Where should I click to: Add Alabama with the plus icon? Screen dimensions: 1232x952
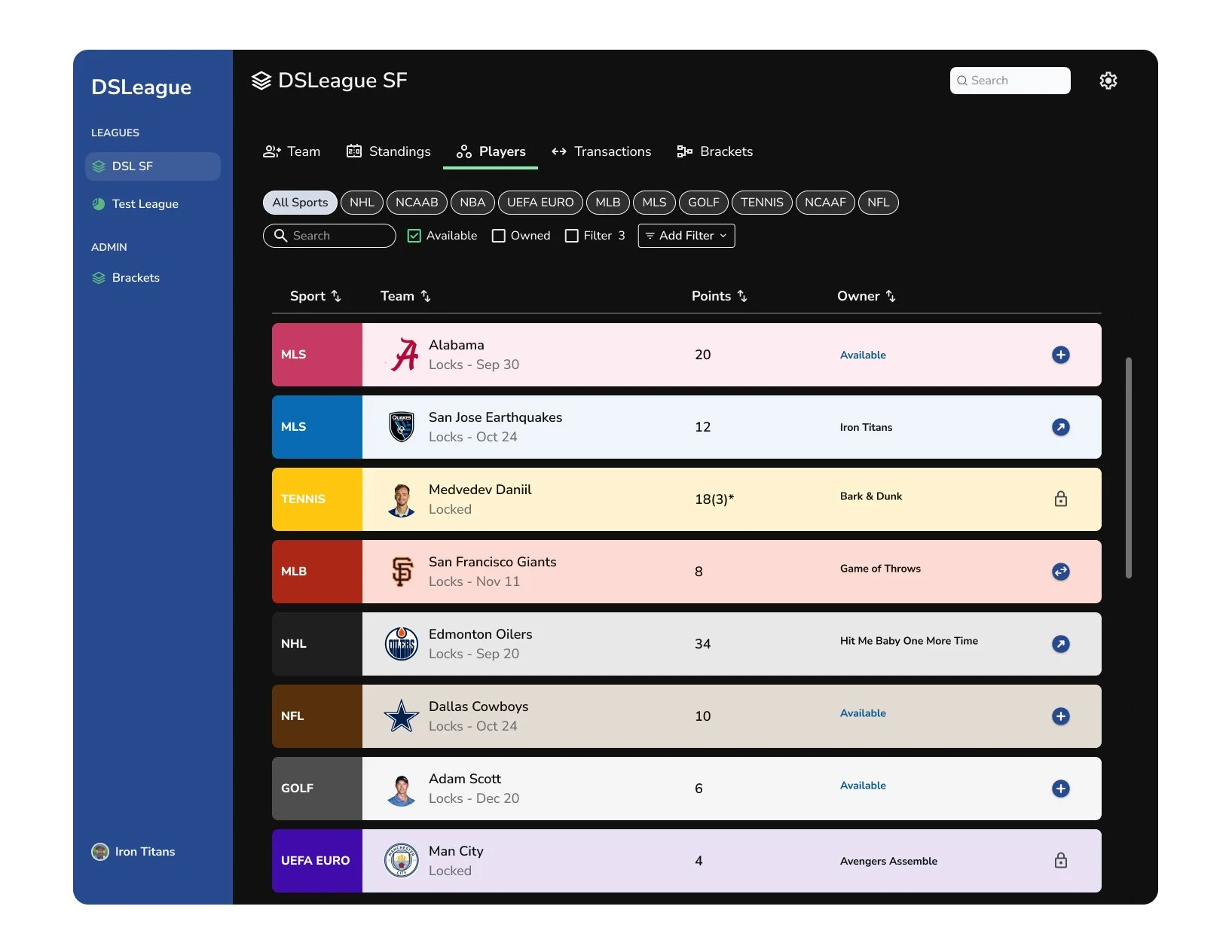pyautogui.click(x=1060, y=355)
